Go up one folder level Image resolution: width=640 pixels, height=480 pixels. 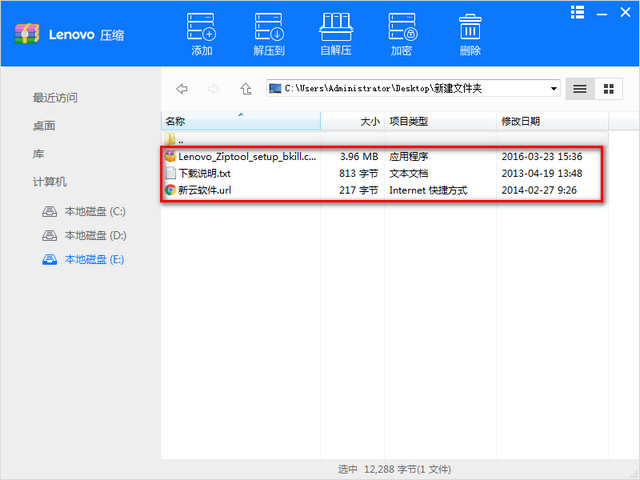246,89
